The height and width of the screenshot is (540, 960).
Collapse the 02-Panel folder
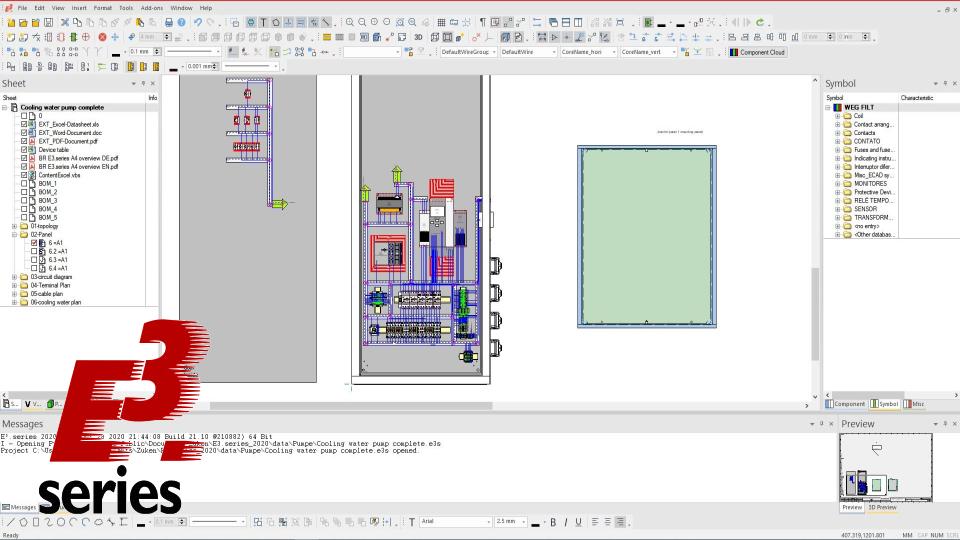[x=15, y=234]
